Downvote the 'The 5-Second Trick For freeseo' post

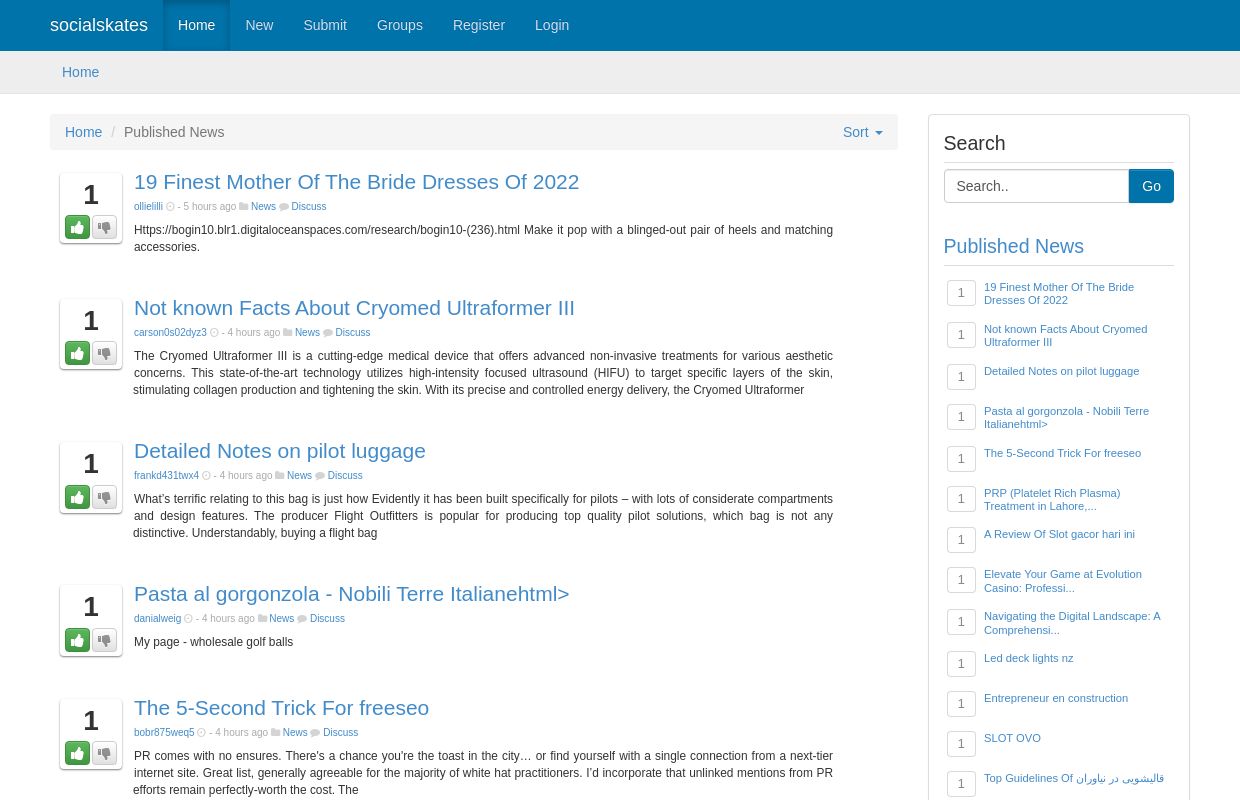[104, 753]
